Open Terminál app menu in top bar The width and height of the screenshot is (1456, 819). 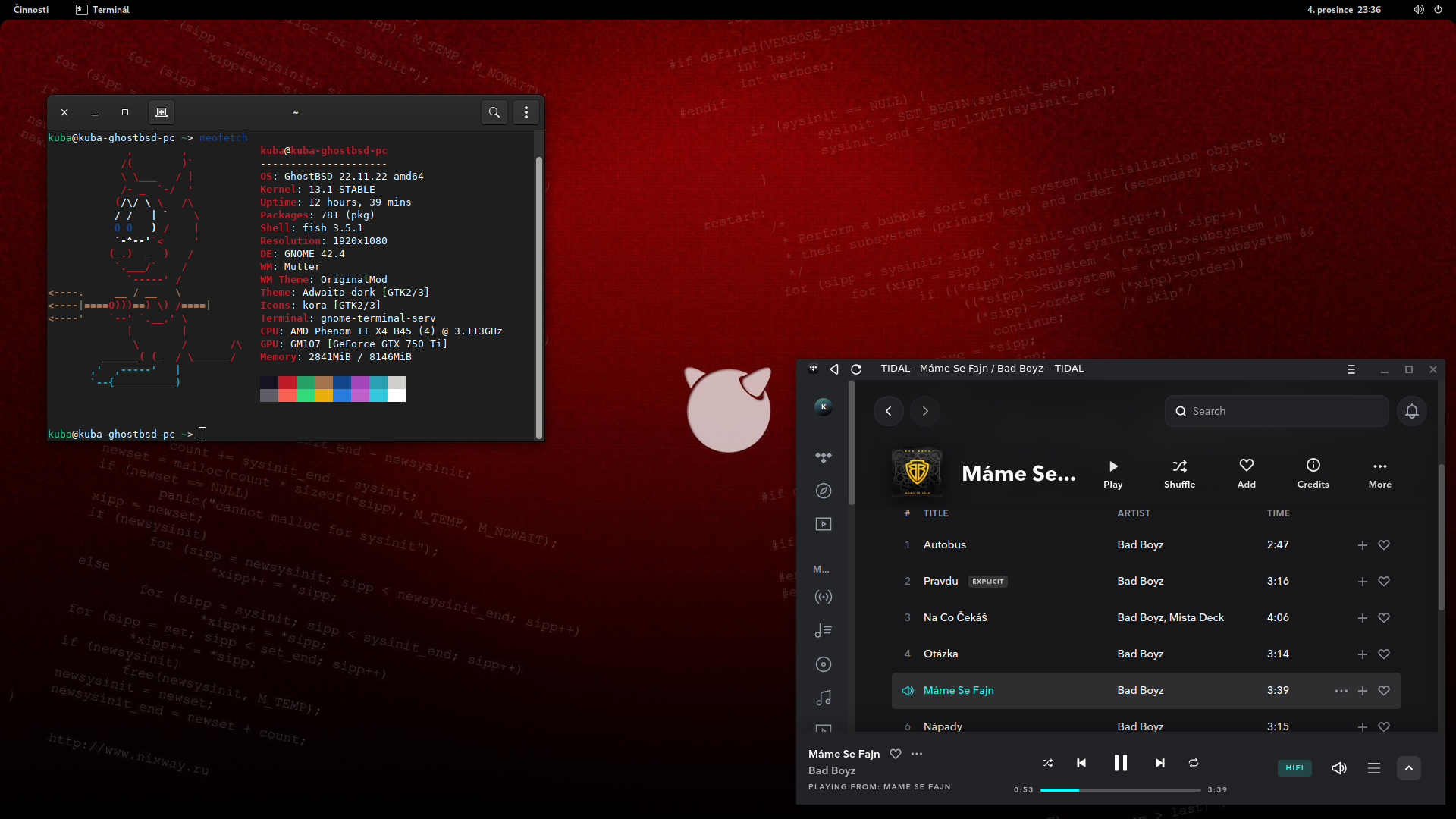(103, 10)
